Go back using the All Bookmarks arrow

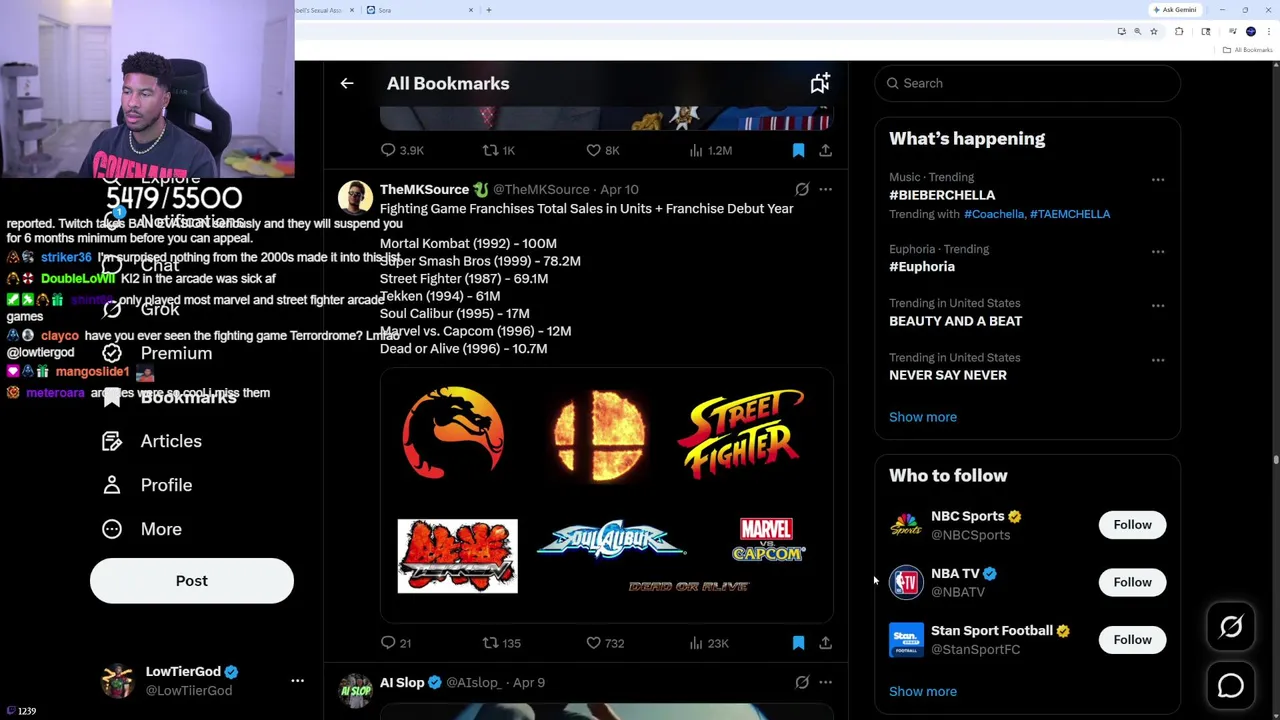coord(347,84)
